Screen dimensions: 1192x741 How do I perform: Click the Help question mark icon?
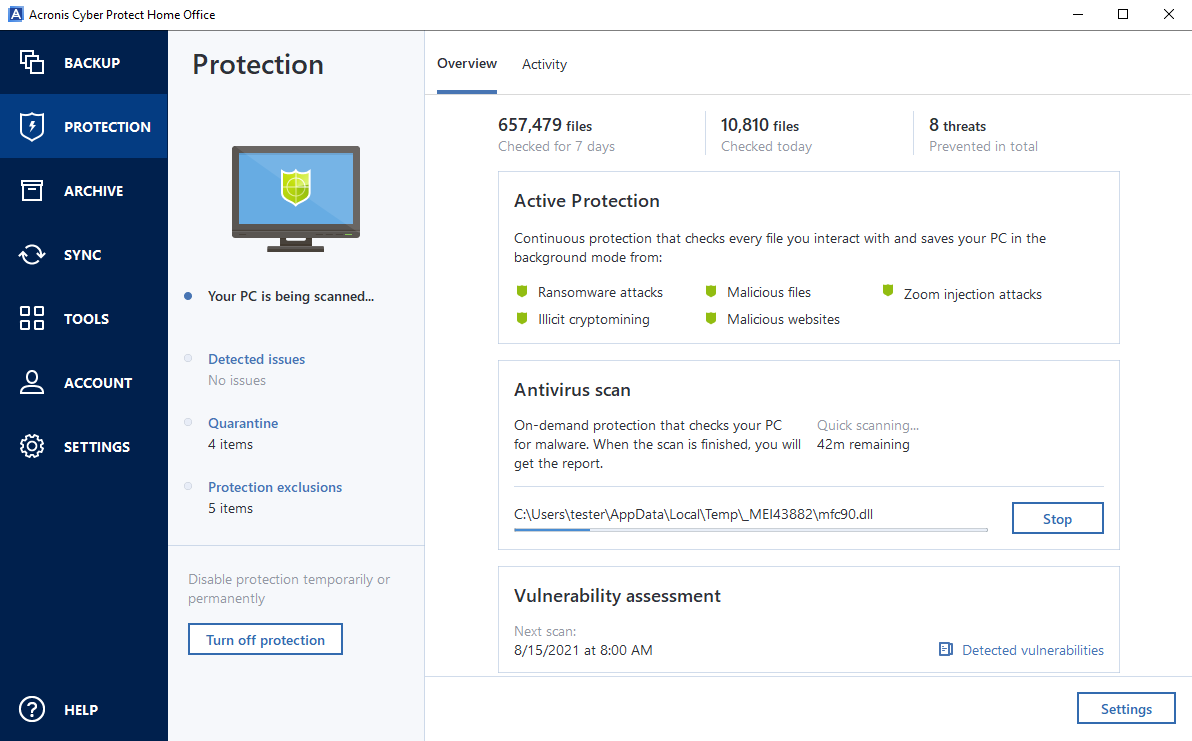point(31,709)
